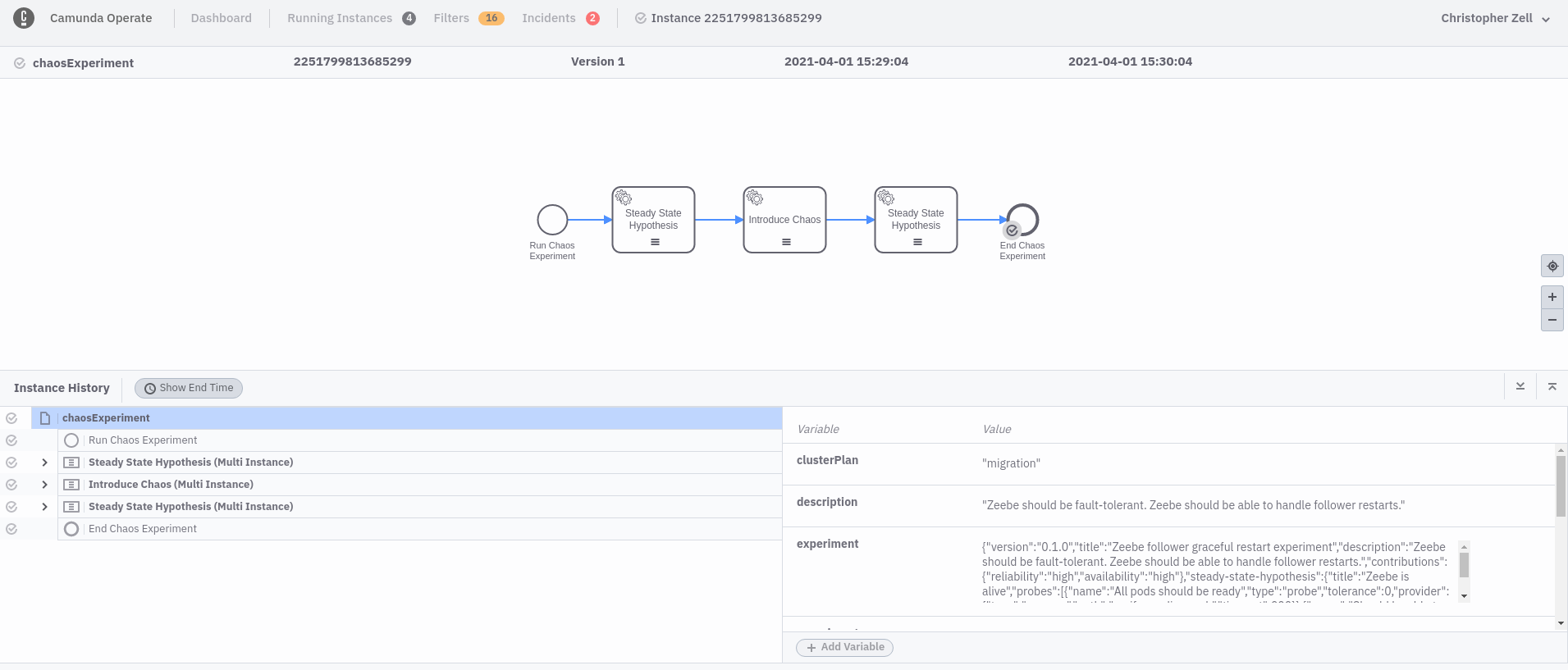Select second Steady State Hypothesis task node
Screen dimensions: 1568x670
(916, 220)
